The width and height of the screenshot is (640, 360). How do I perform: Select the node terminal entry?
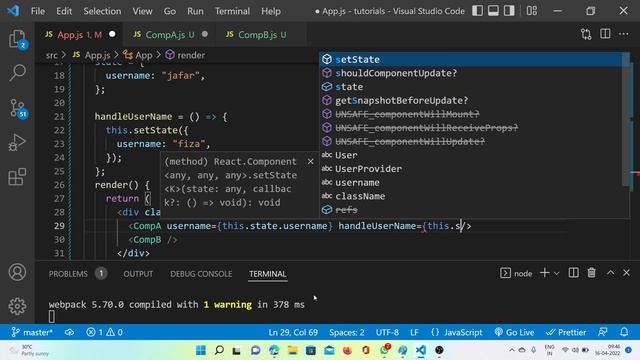point(516,273)
